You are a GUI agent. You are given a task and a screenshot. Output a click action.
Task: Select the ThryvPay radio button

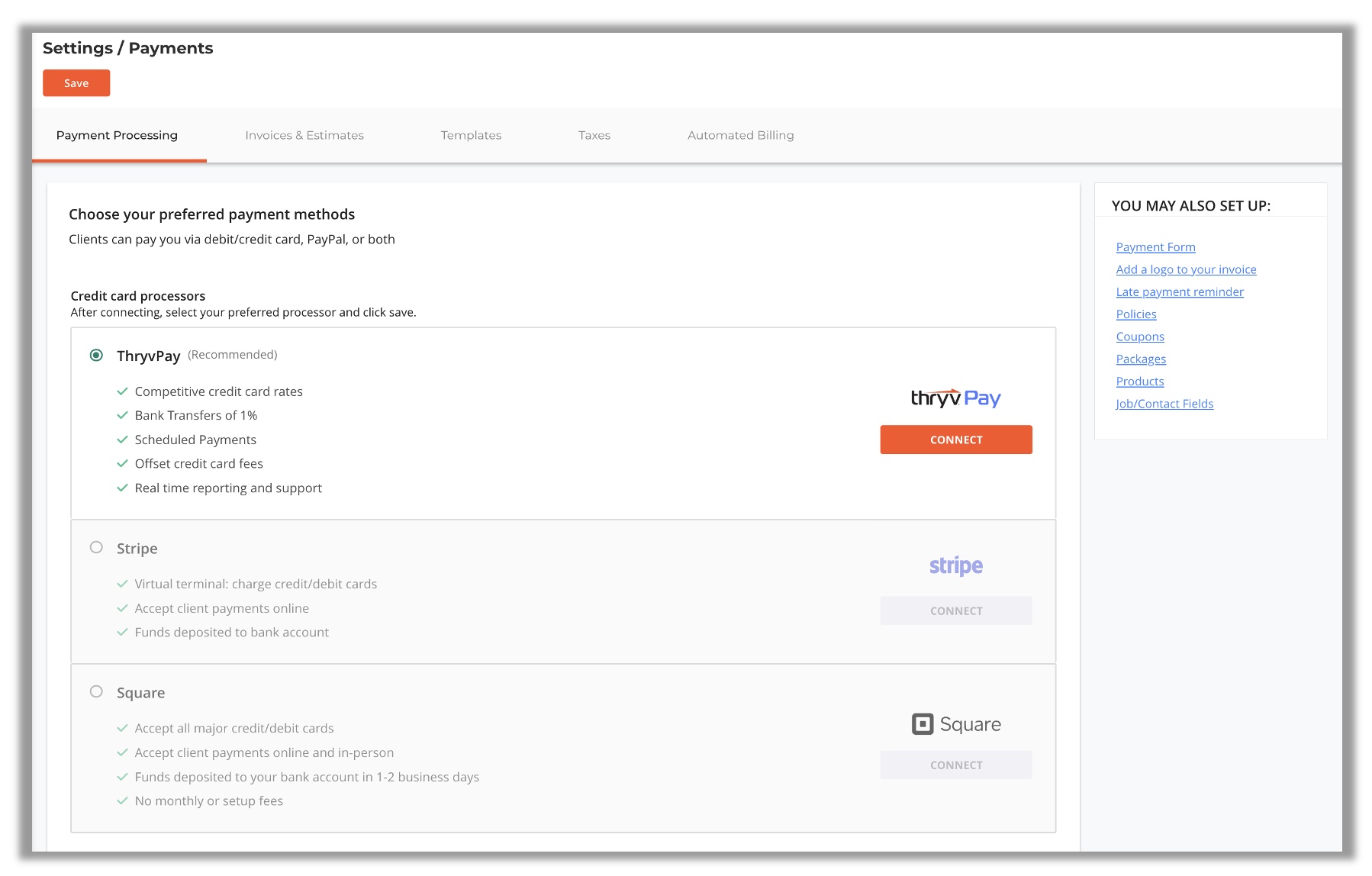96,355
